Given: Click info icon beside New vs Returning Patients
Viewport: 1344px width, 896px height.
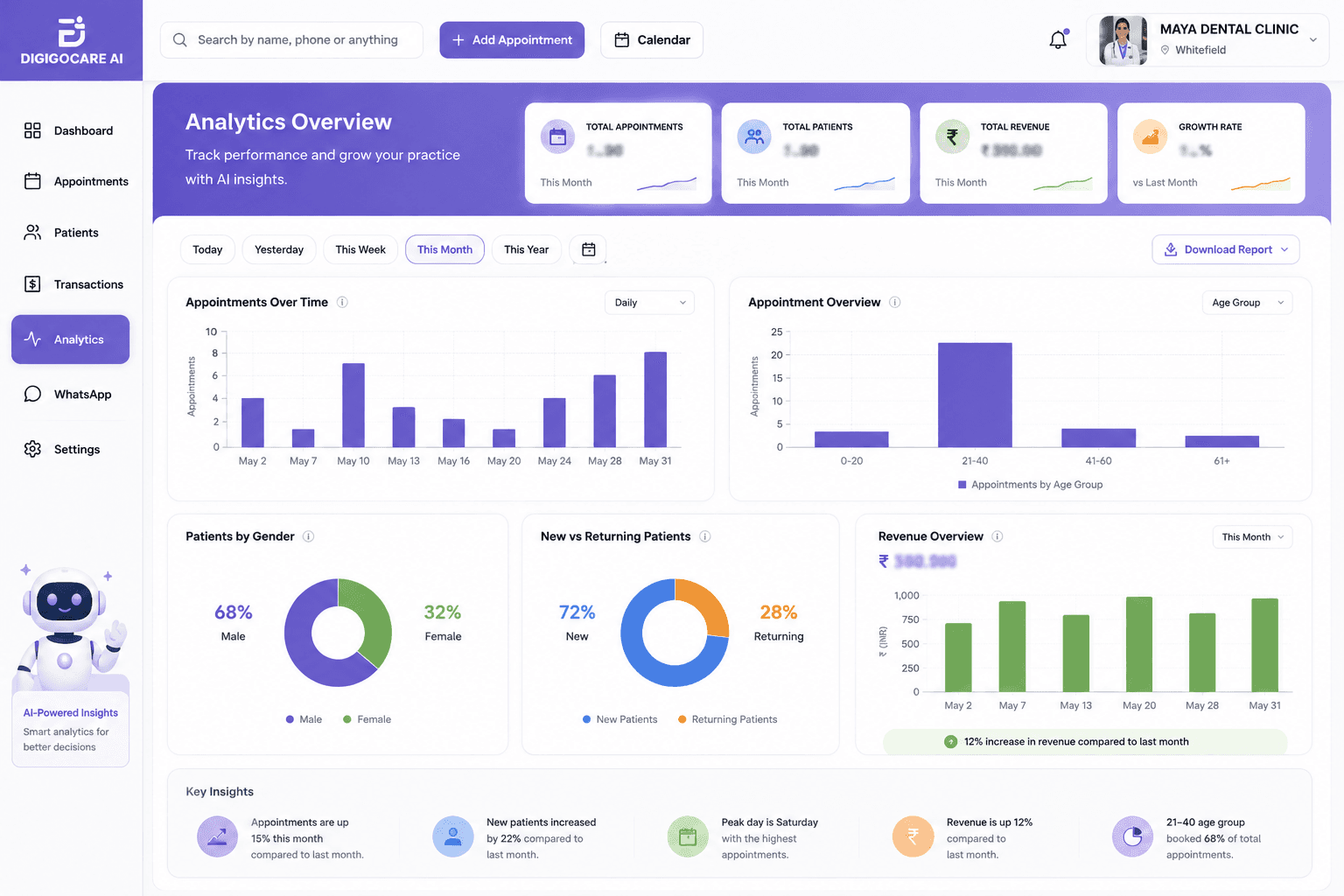Looking at the screenshot, I should coord(704,536).
